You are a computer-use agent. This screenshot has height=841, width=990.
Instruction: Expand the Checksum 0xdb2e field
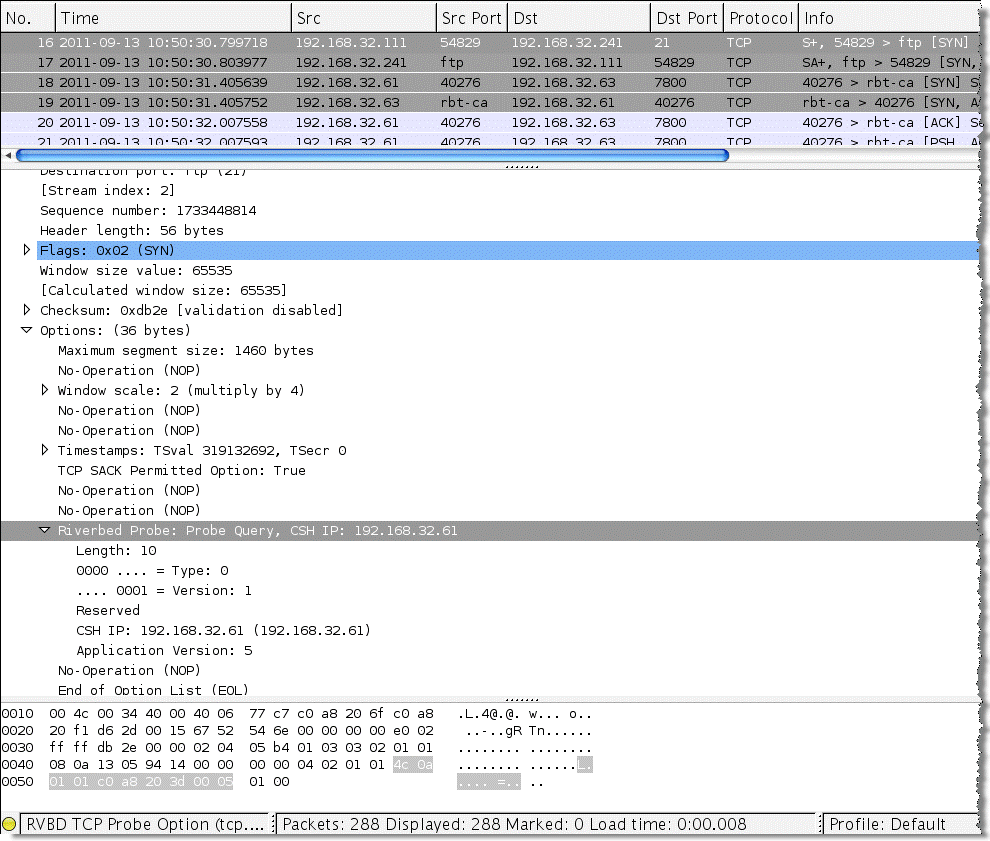click(27, 310)
